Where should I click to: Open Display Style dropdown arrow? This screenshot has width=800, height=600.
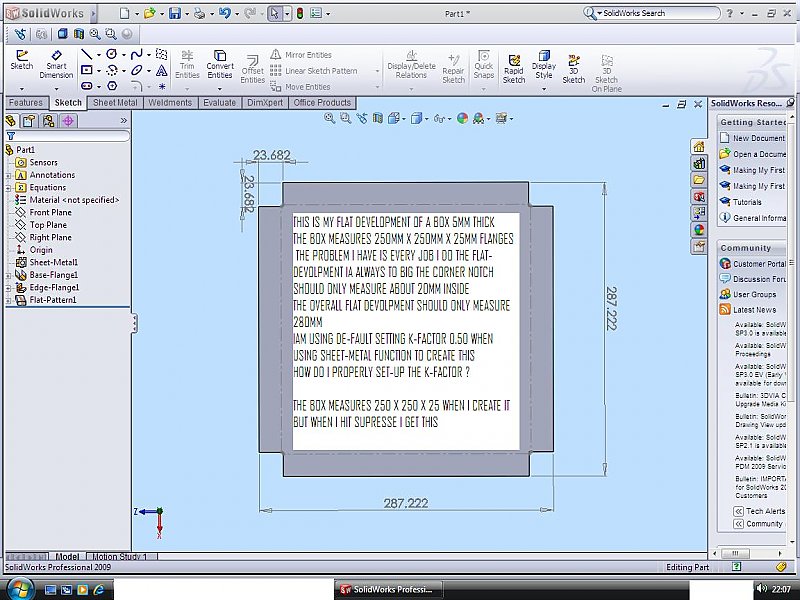point(544,89)
